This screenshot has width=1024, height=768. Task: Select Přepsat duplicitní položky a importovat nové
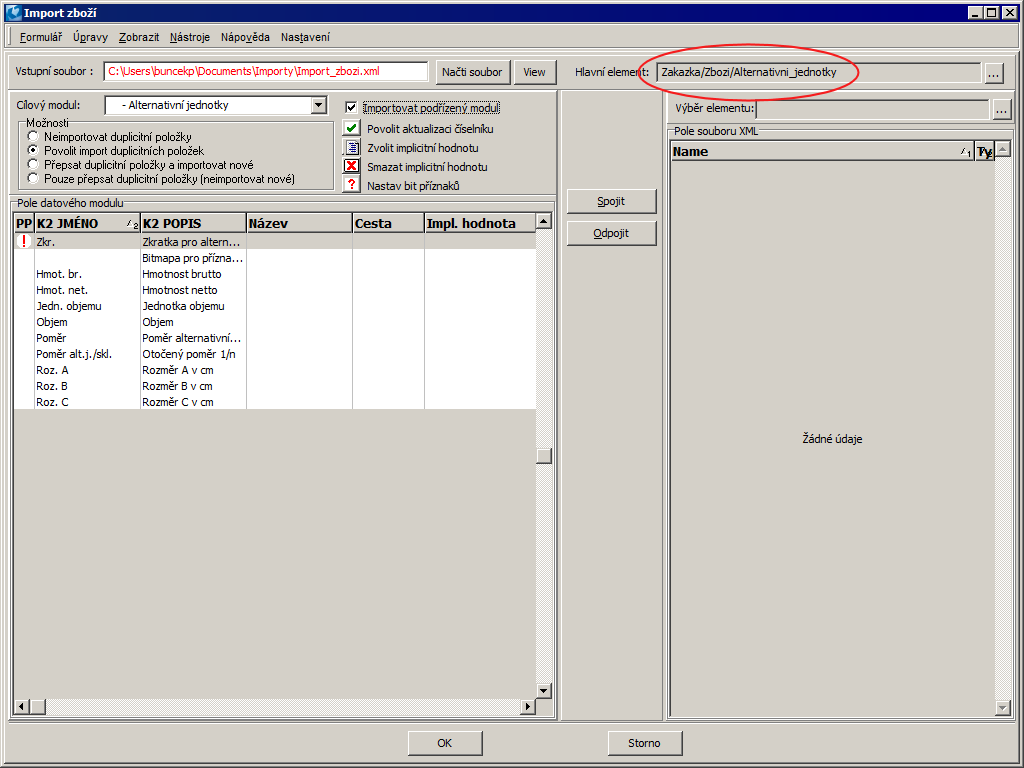coord(33,165)
